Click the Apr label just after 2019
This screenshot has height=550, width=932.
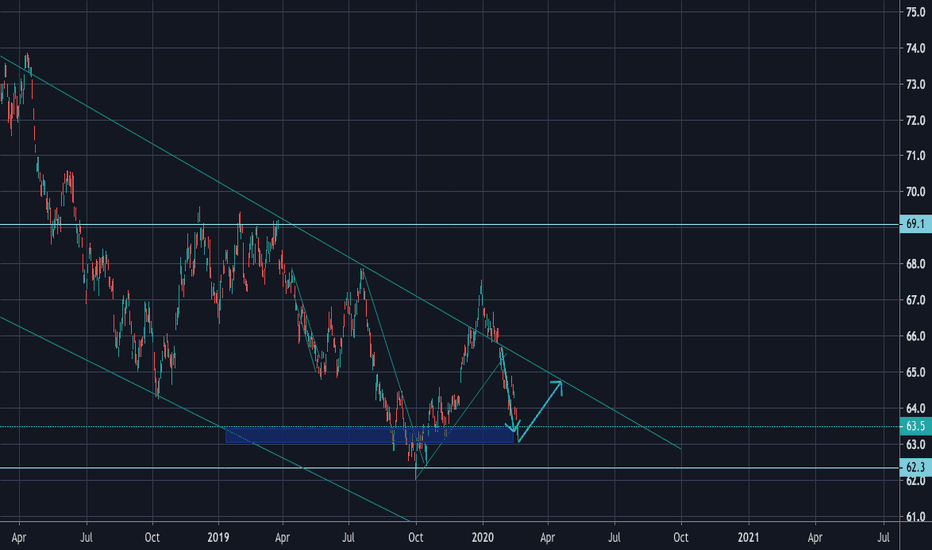(282, 538)
